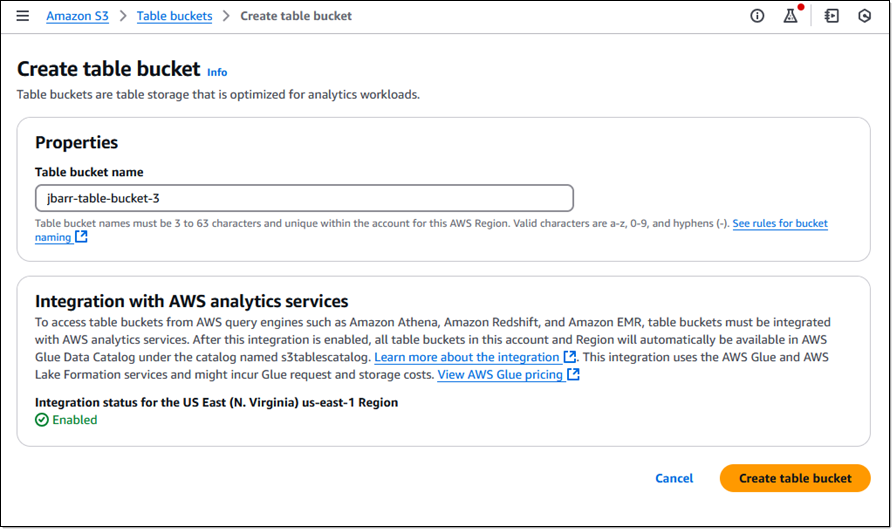Click the Create table bucket breadcrumb text
This screenshot has width=894, height=531.
(x=296, y=16)
